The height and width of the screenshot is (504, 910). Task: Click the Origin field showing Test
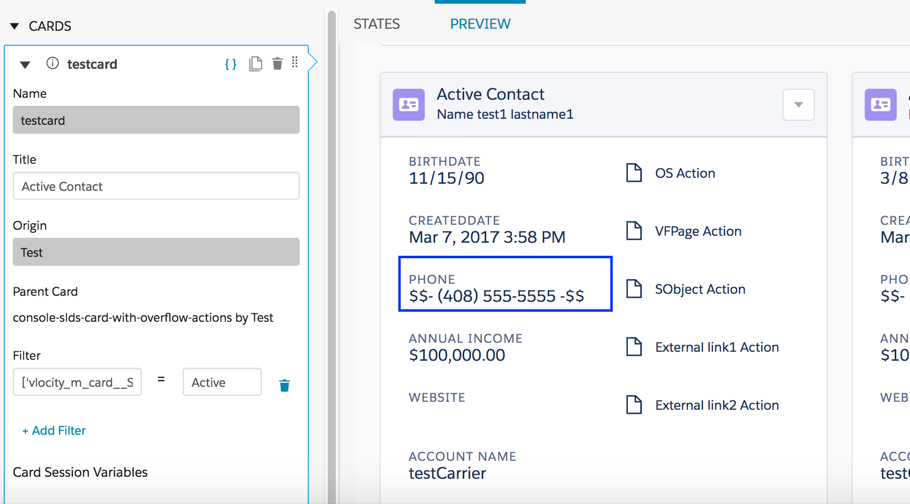click(x=156, y=252)
